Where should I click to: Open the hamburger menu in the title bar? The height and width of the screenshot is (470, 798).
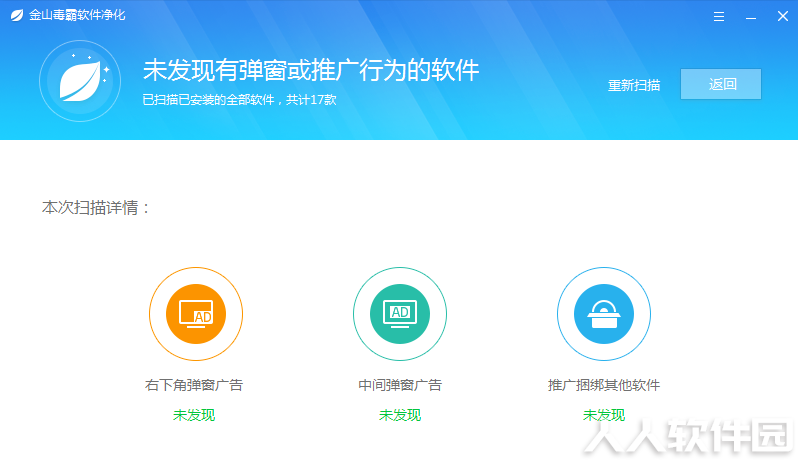(719, 17)
